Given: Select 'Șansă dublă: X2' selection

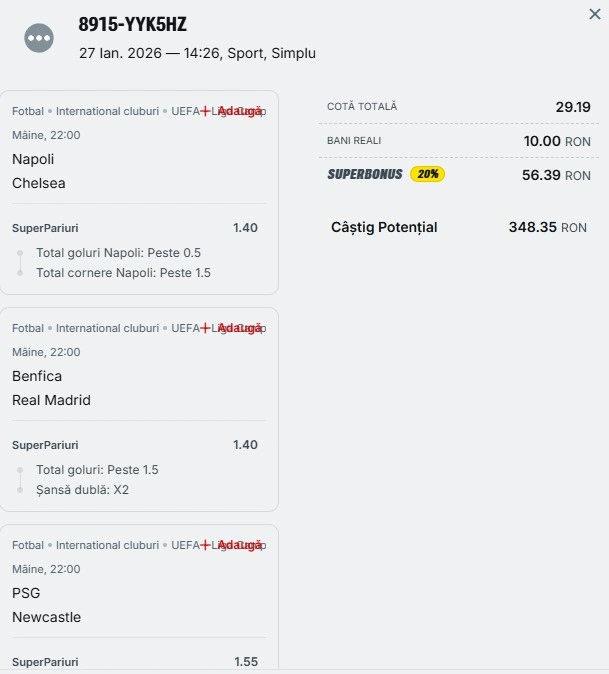Looking at the screenshot, I should point(82,490).
